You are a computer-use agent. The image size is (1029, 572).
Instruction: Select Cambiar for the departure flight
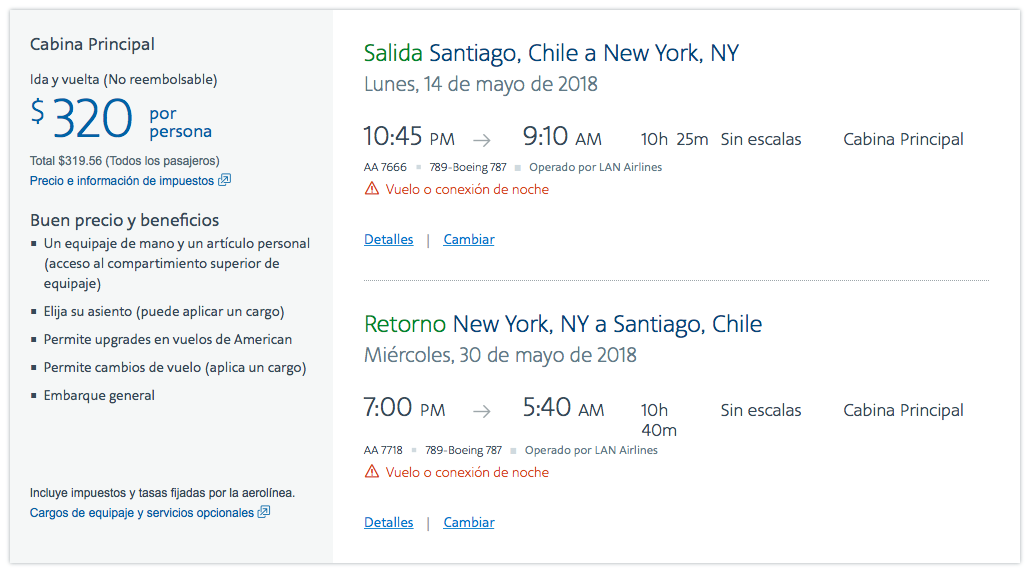(469, 239)
